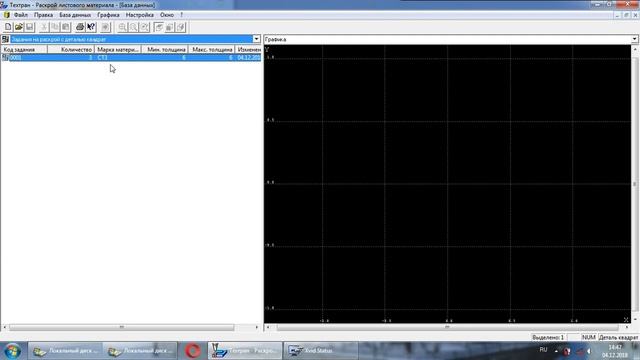640x360 pixels.
Task: Activate the context help arrow-question icon
Action: (91, 27)
